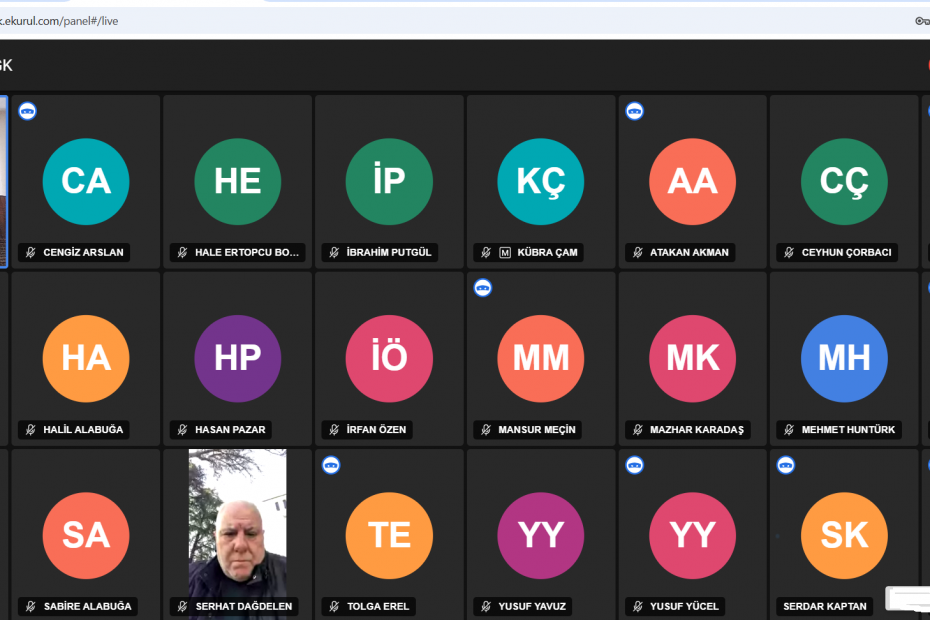The width and height of the screenshot is (930, 620).
Task: Click the name label İRFAN ÖZEN
Action: [377, 430]
